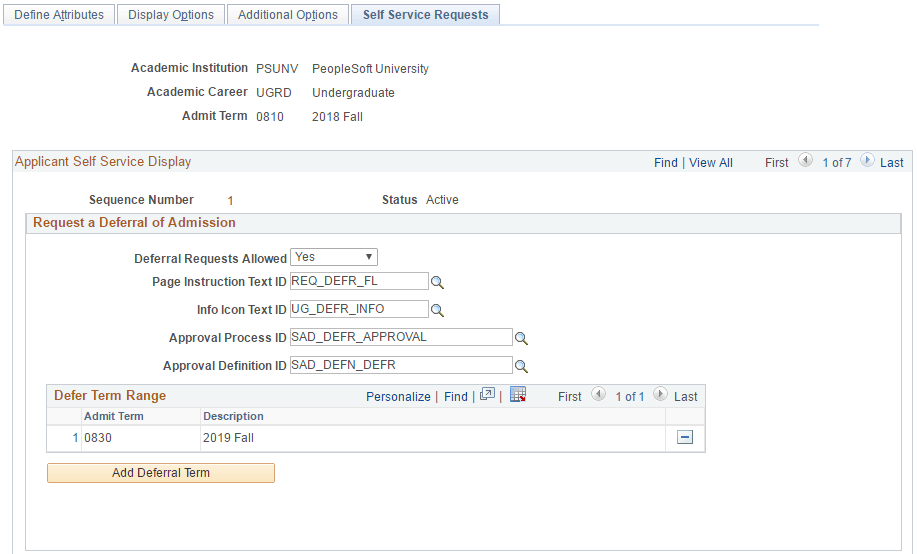917x554 pixels.
Task: Click the 0810 admit term code
Action: (270, 116)
